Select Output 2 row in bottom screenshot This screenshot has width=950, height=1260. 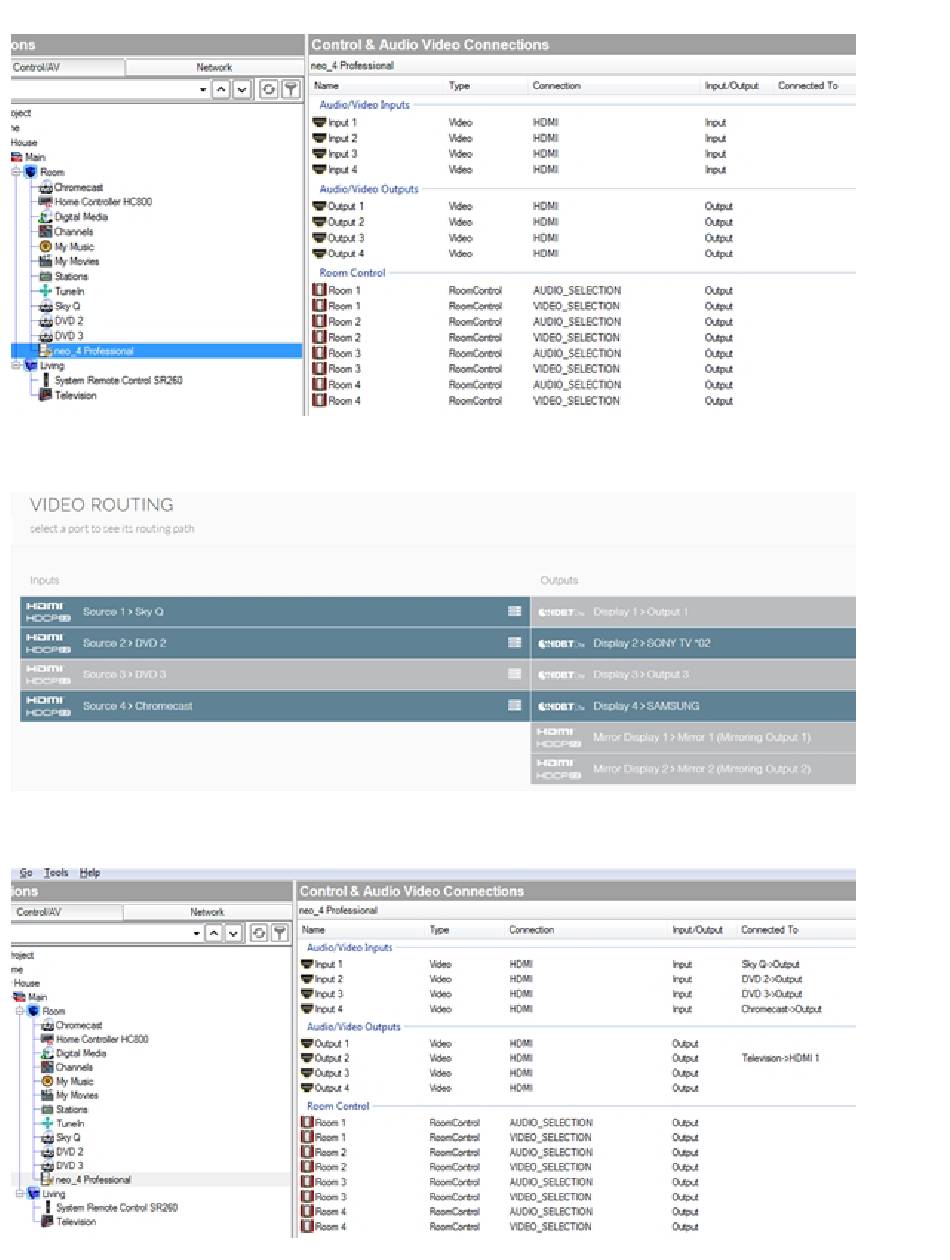click(577, 1058)
